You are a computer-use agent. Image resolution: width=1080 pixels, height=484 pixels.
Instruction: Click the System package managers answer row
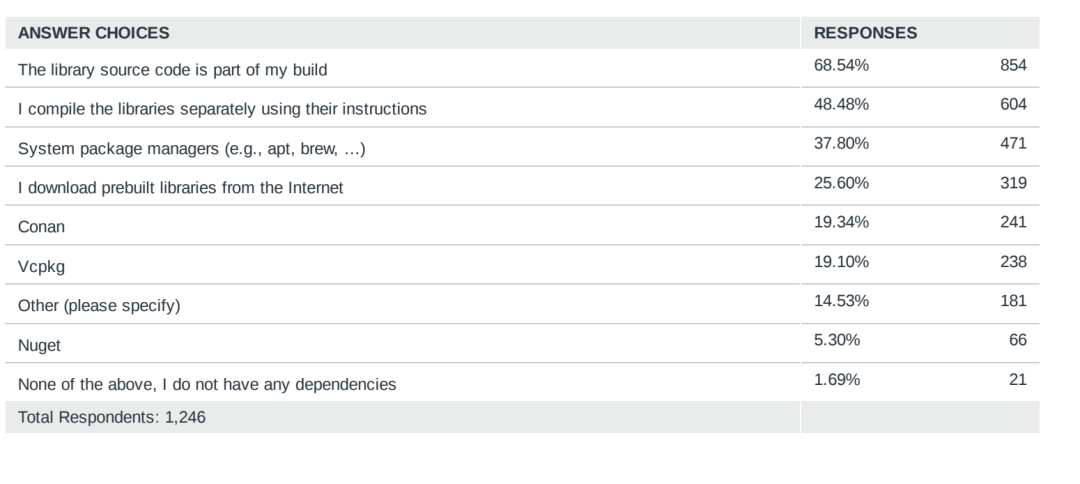pyautogui.click(x=522, y=147)
